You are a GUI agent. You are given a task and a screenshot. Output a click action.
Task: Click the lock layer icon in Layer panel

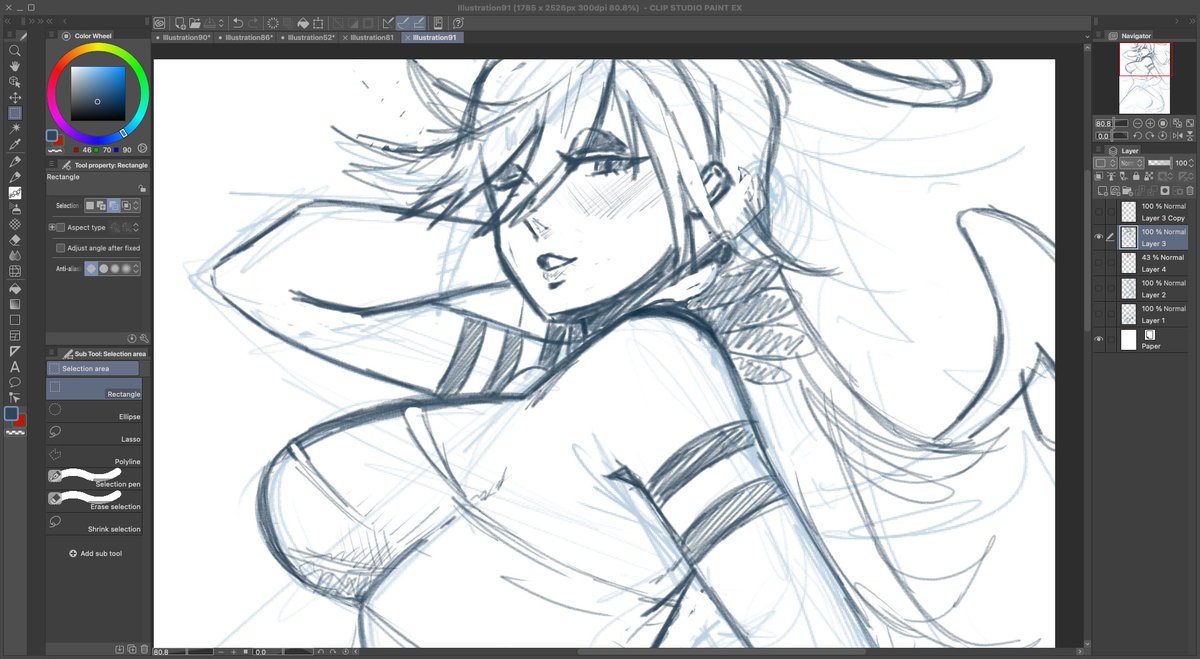pyautogui.click(x=1136, y=175)
